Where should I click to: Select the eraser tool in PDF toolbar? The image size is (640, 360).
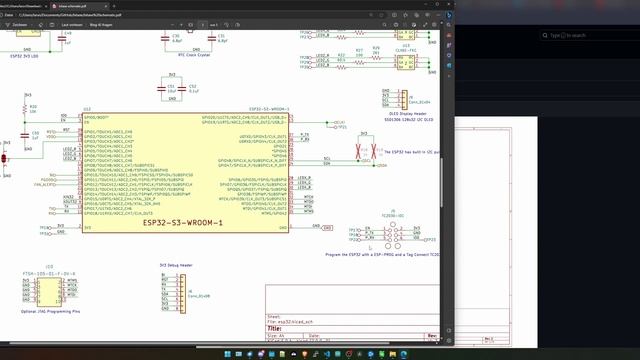coord(40,25)
